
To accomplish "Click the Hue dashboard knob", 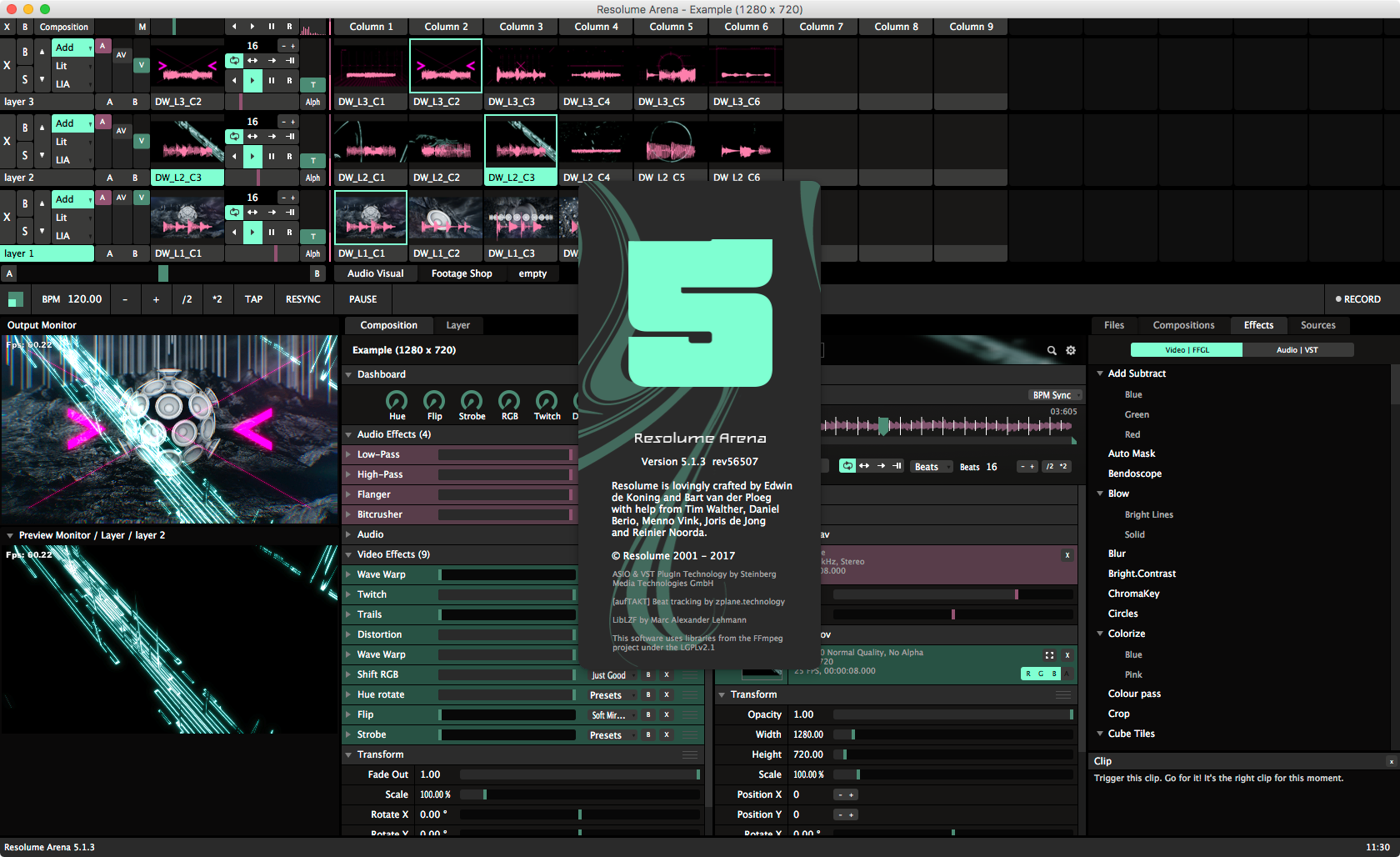I will click(397, 401).
